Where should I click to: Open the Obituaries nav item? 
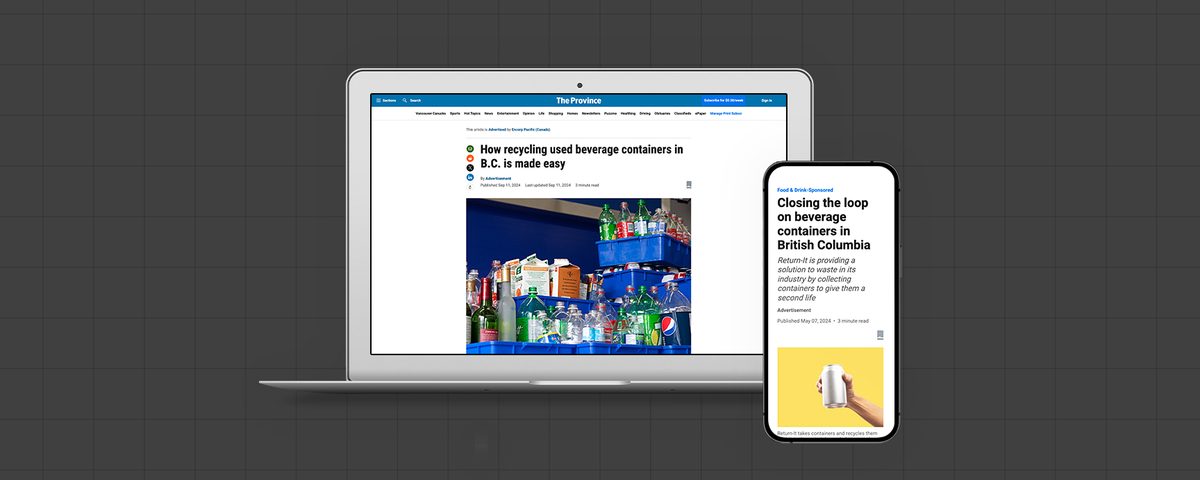point(662,114)
